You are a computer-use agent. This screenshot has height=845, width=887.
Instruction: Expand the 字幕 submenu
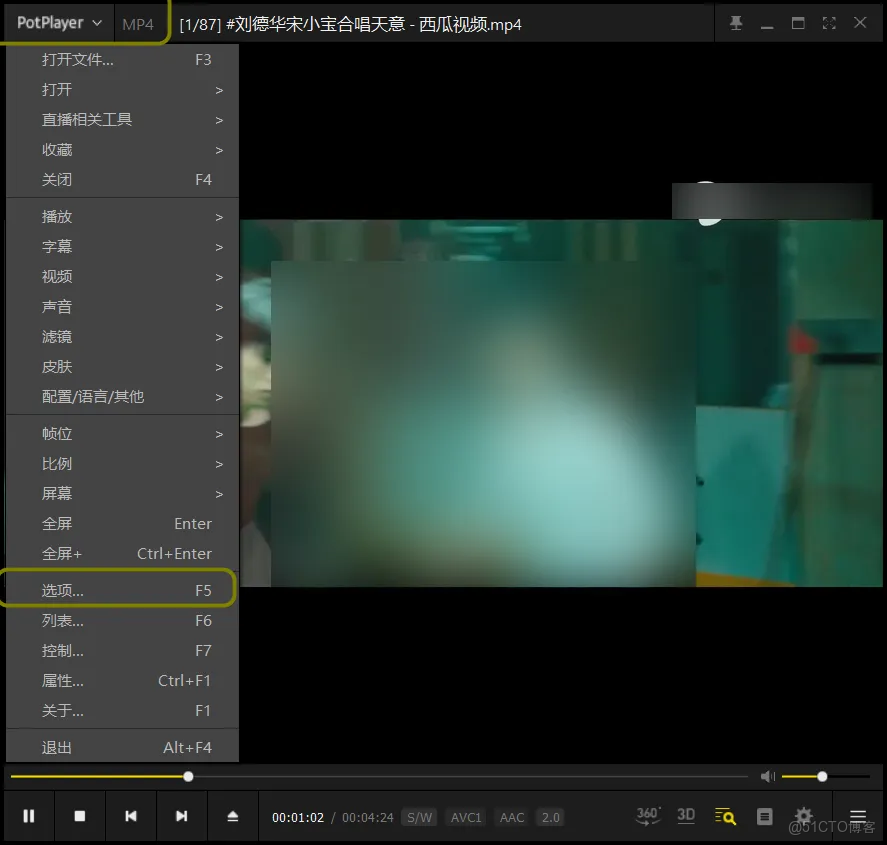tap(57, 246)
